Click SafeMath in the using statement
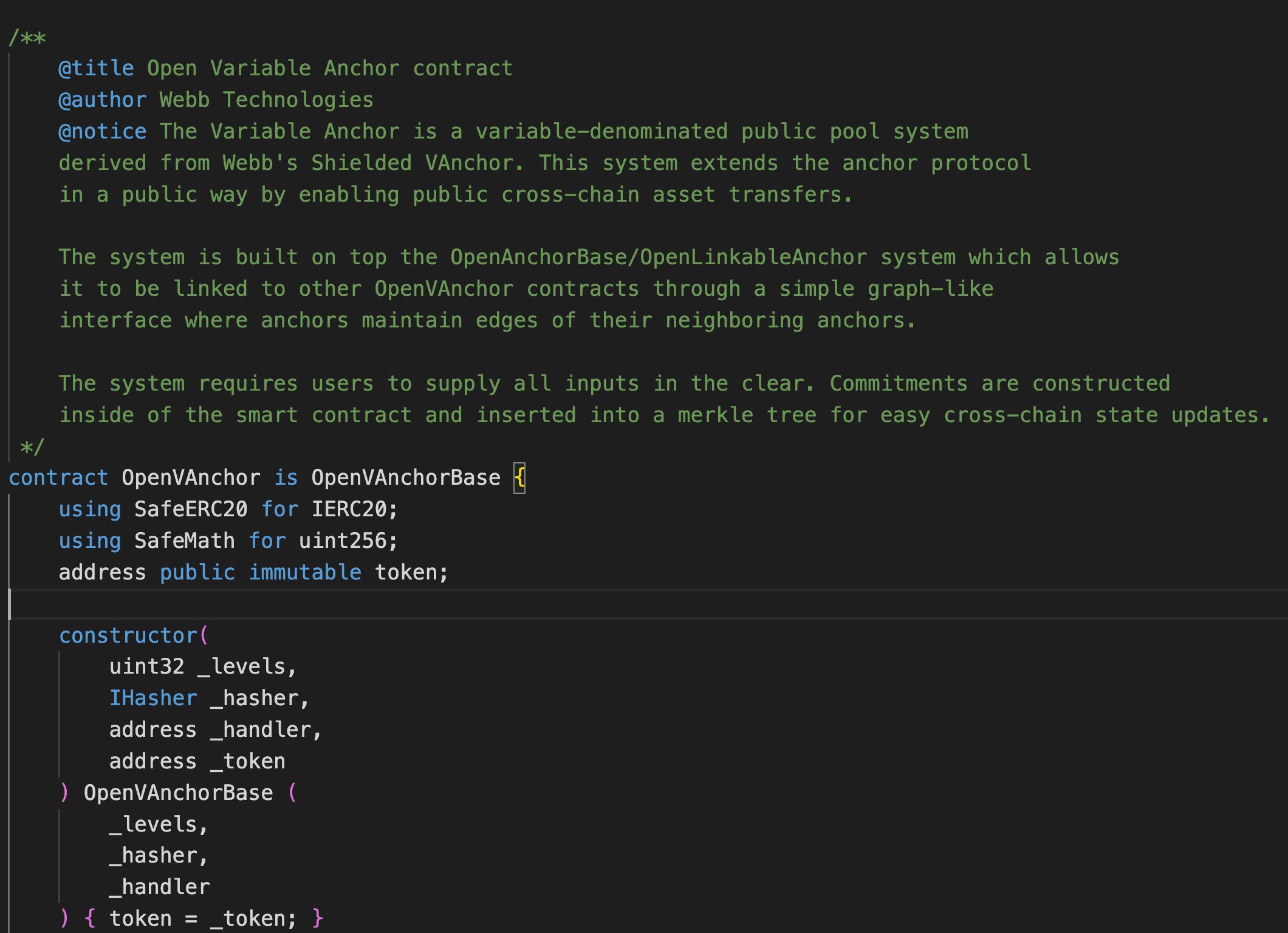Screen dimensions: 1288x933 [185, 541]
